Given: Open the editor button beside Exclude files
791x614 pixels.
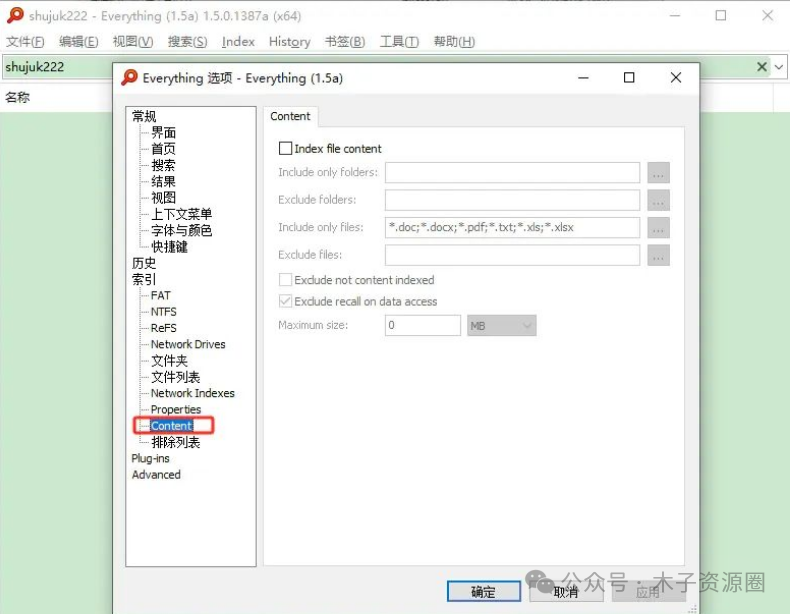Looking at the screenshot, I should (658, 255).
